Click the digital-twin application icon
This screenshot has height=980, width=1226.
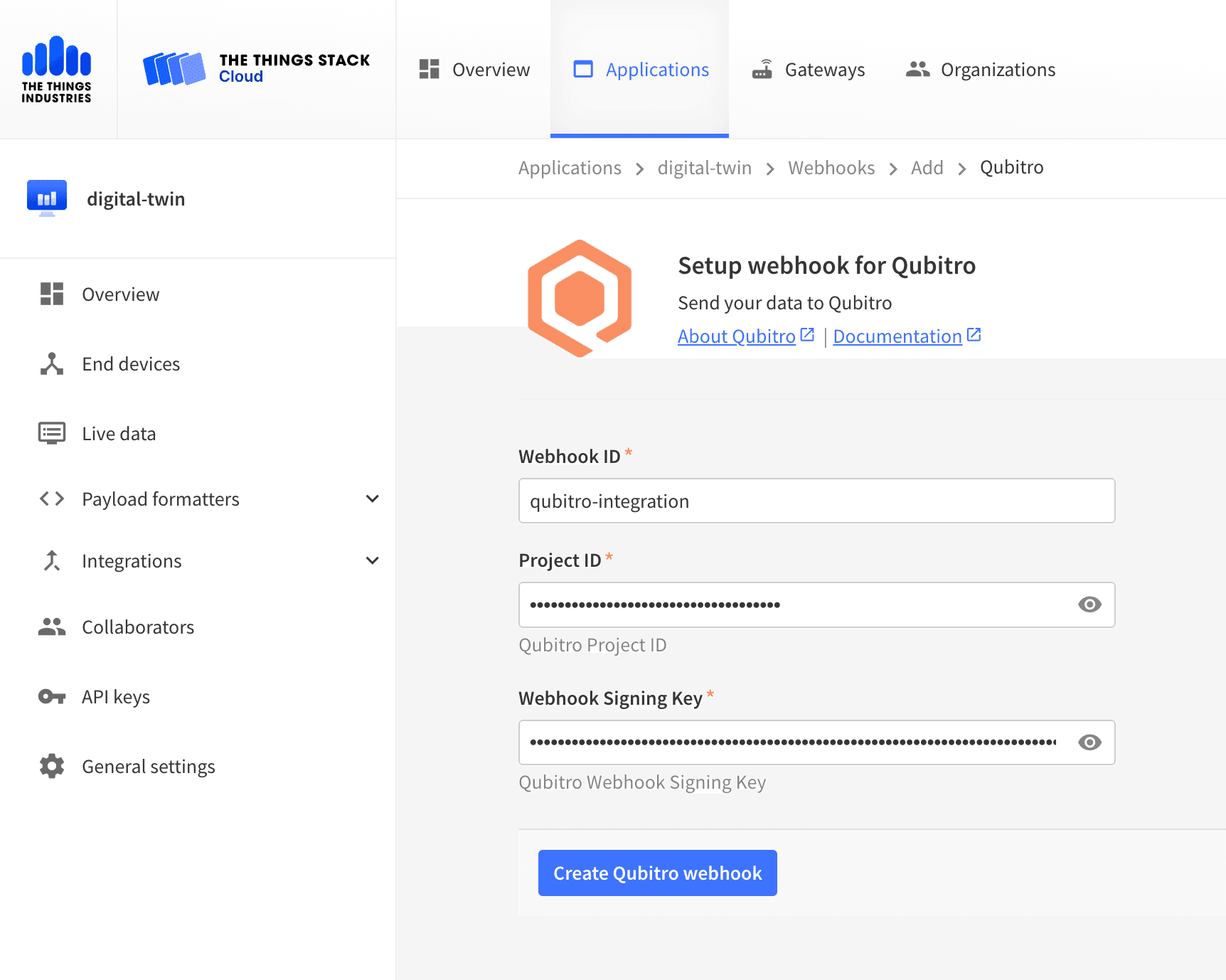[47, 198]
